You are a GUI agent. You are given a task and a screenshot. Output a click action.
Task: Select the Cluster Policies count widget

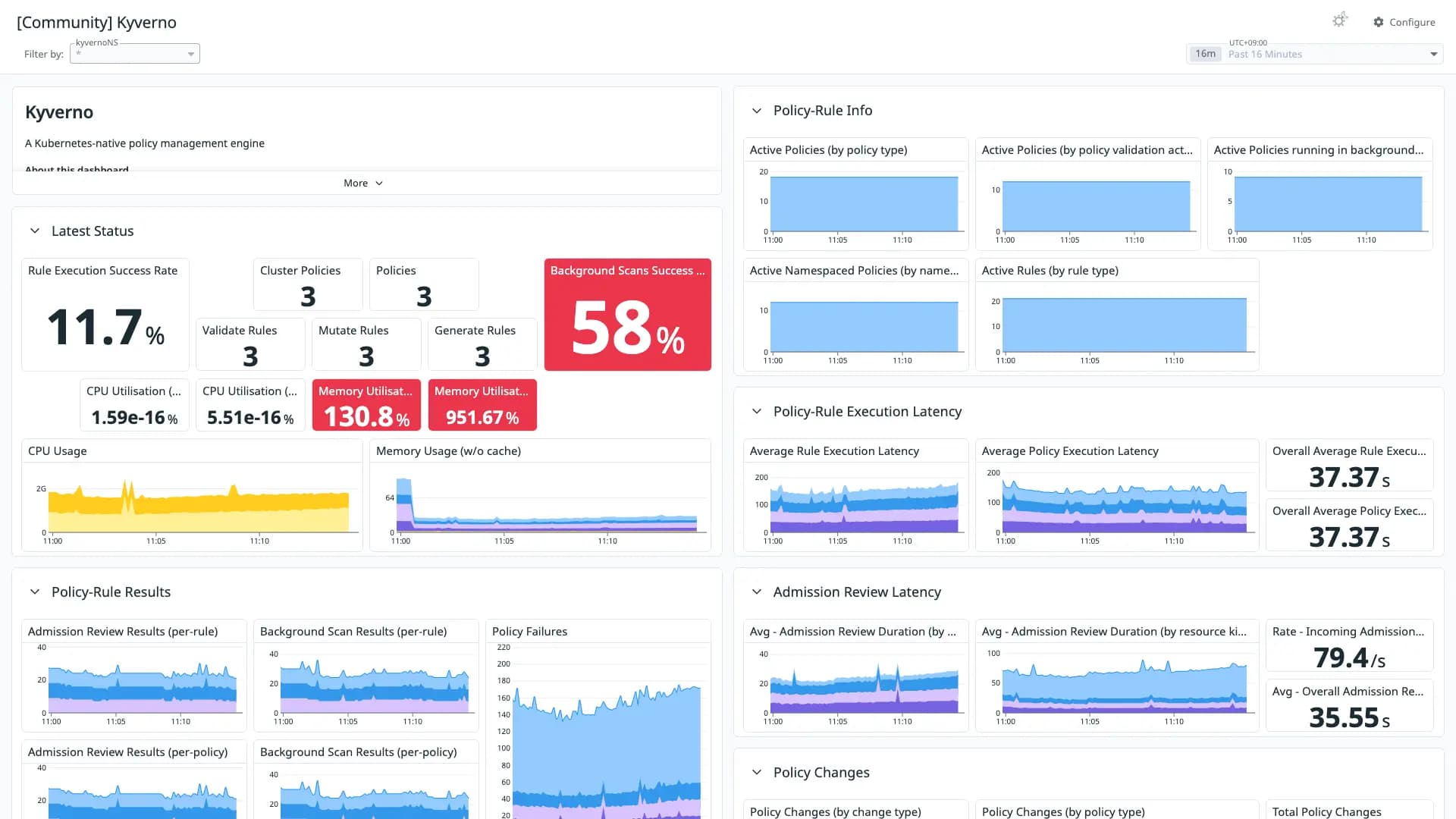(308, 284)
